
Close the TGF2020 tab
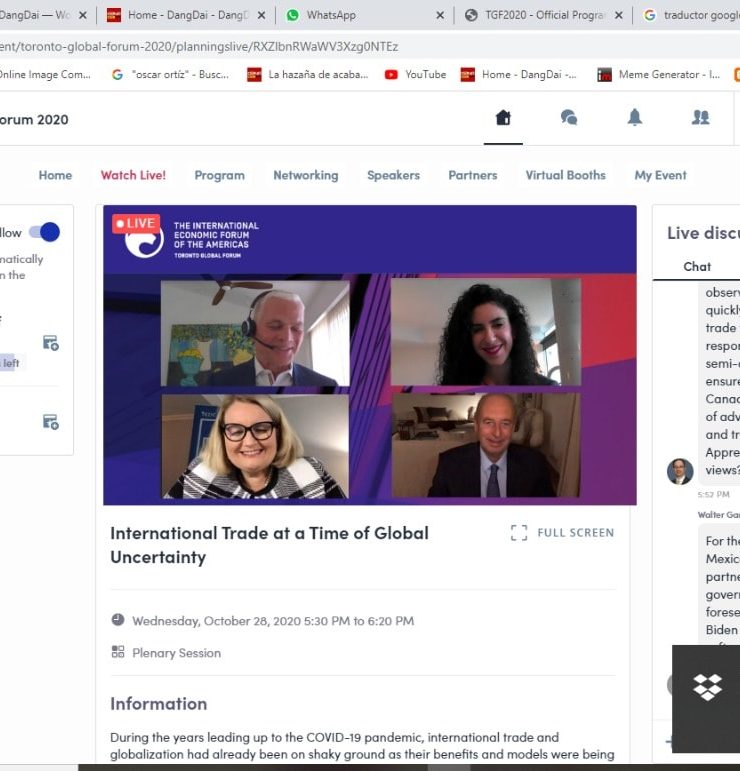point(619,15)
